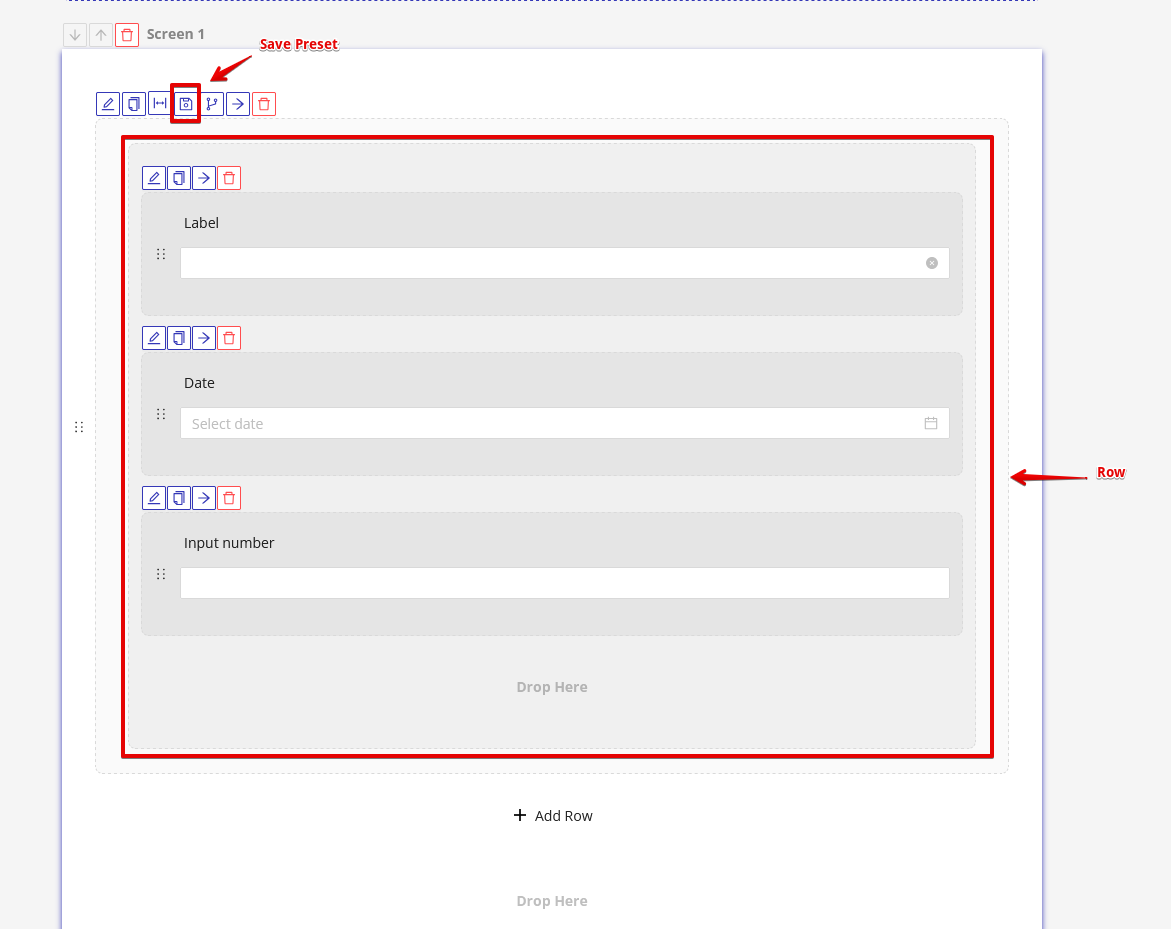The image size is (1171, 929).
Task: Duplicate the row using its copy icon
Action: pos(134,104)
